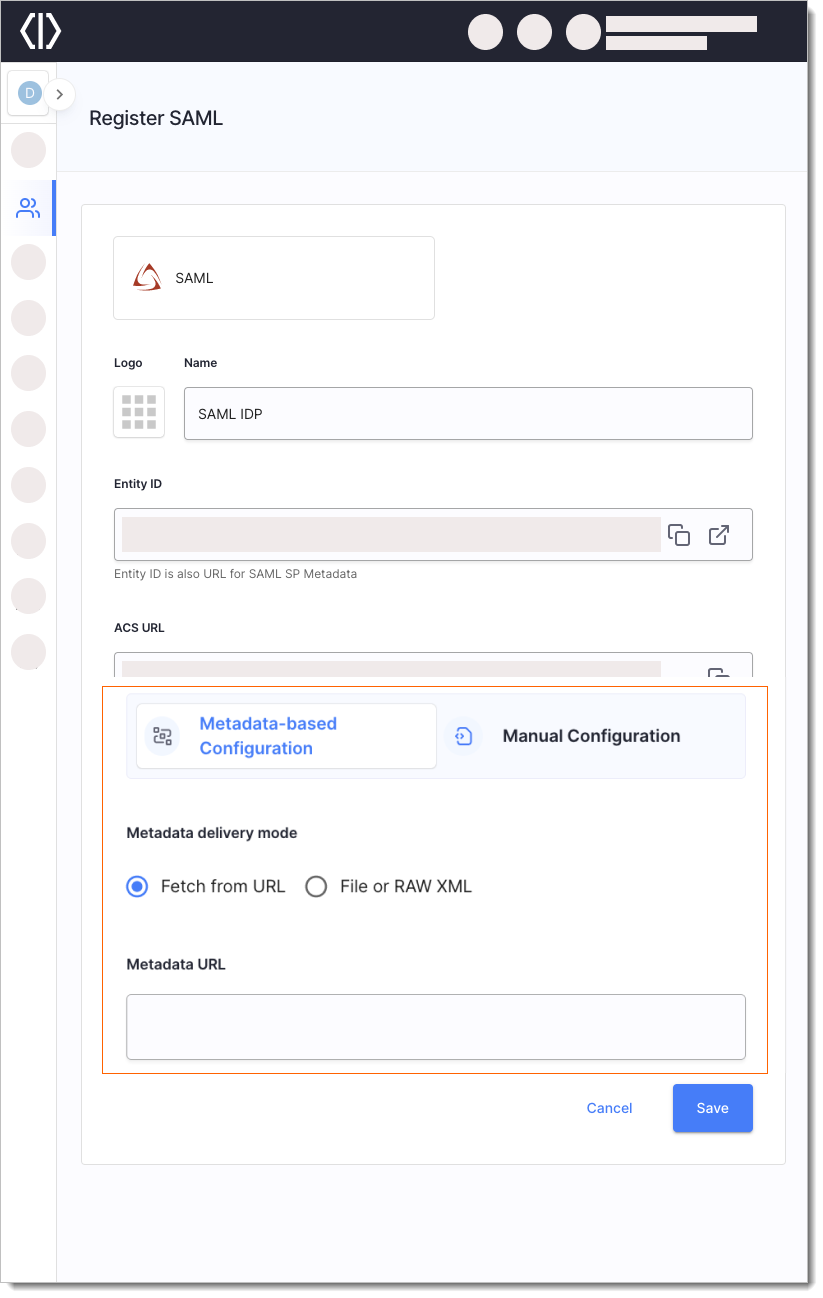The height and width of the screenshot is (1298, 823).
Task: Click the ACS URL label
Action: (x=139, y=628)
